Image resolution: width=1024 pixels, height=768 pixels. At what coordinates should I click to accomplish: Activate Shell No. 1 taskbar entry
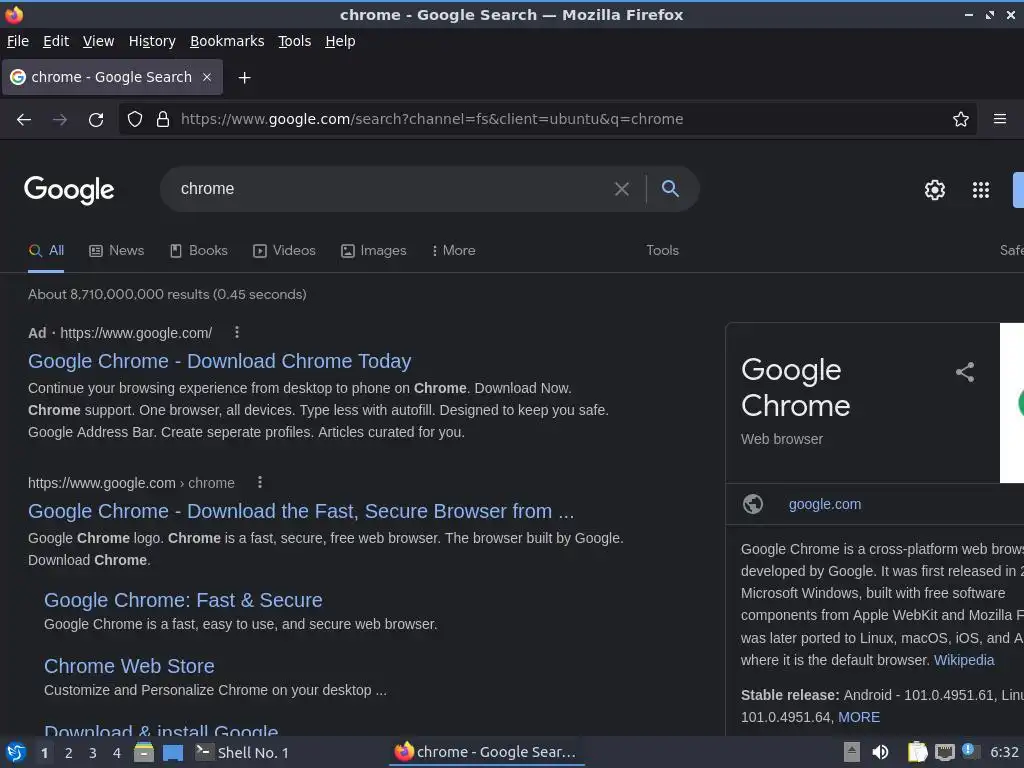(242, 753)
